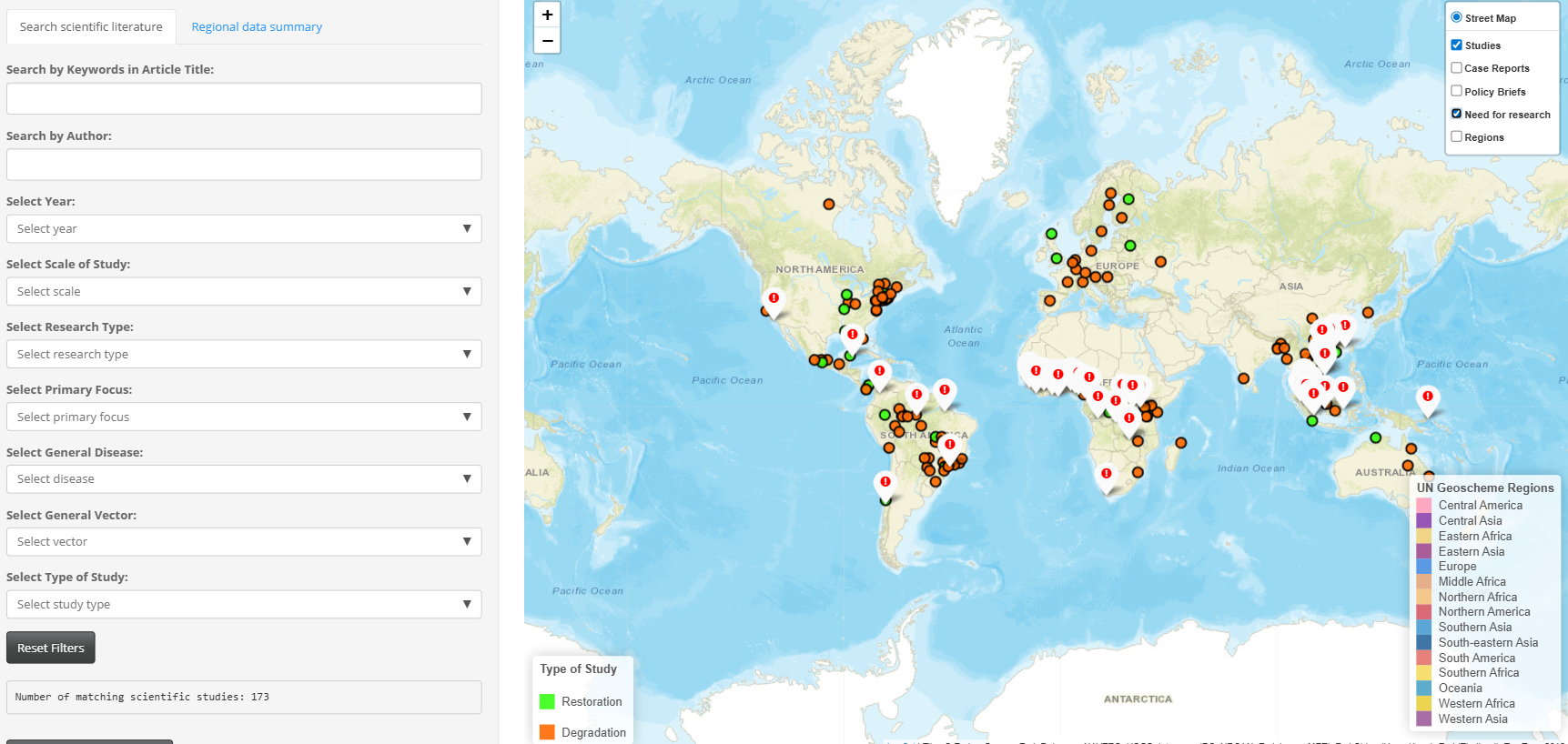Click the research-need marker in western United States
Viewport: 1568px width, 744px height.
774,299
